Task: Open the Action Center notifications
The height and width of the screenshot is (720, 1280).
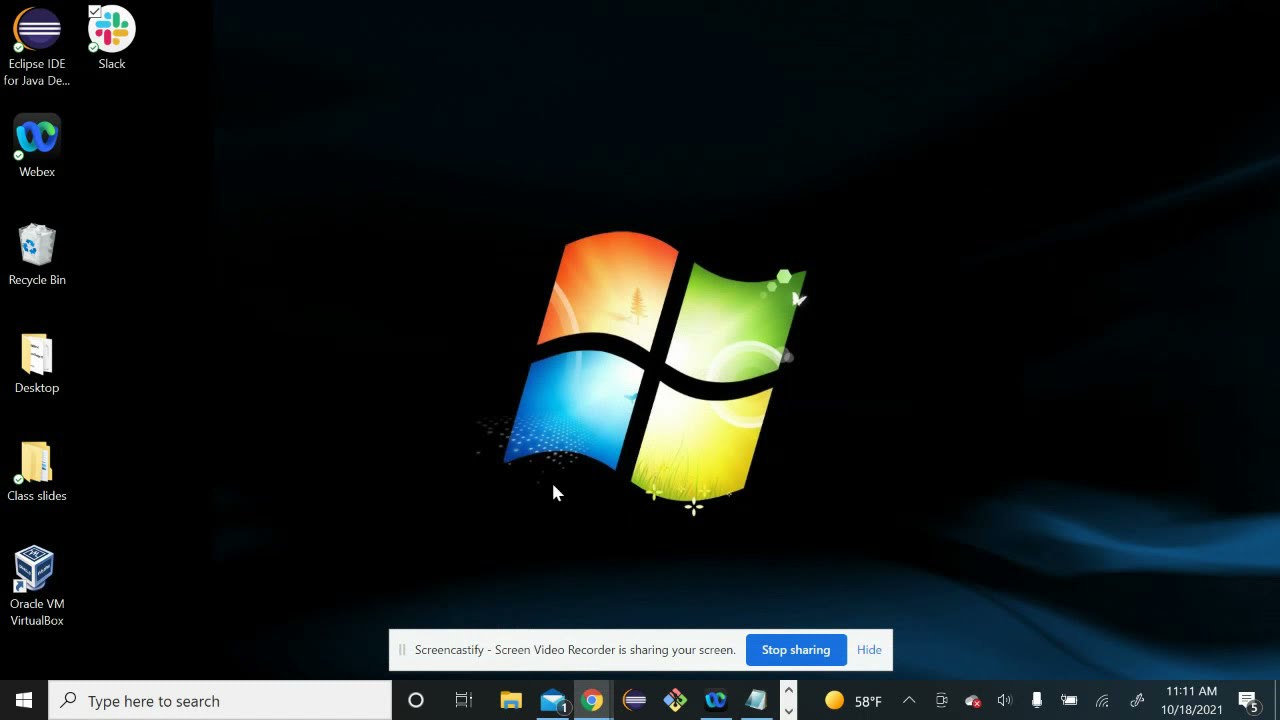Action: (x=1248, y=701)
